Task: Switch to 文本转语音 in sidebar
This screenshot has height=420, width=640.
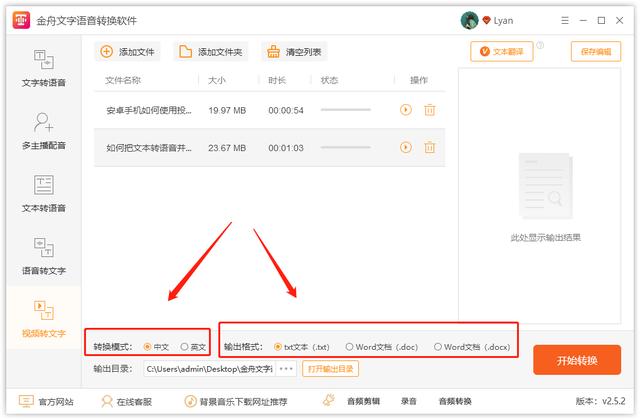Action: 44,193
